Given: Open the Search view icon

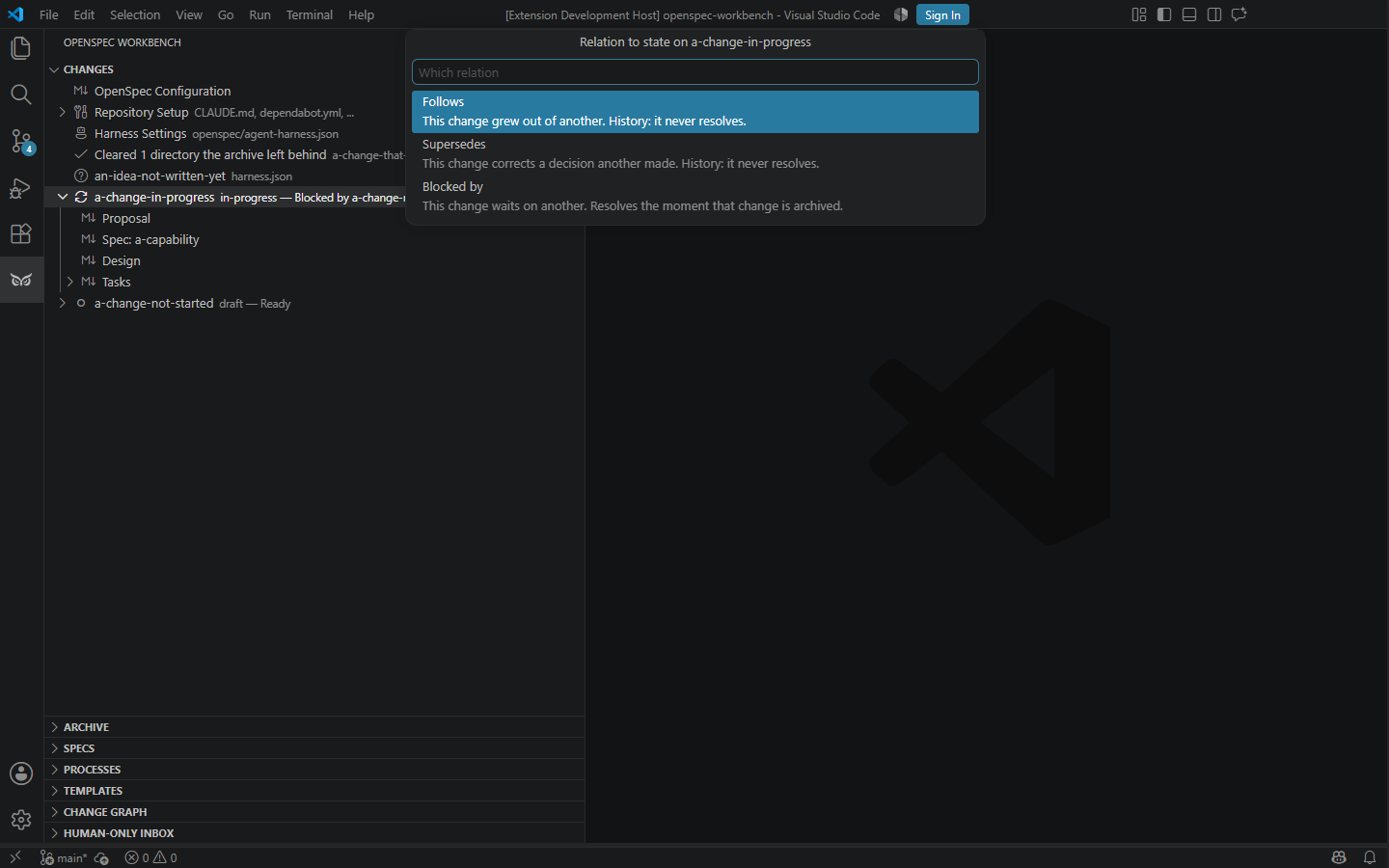Looking at the screenshot, I should (x=21, y=95).
